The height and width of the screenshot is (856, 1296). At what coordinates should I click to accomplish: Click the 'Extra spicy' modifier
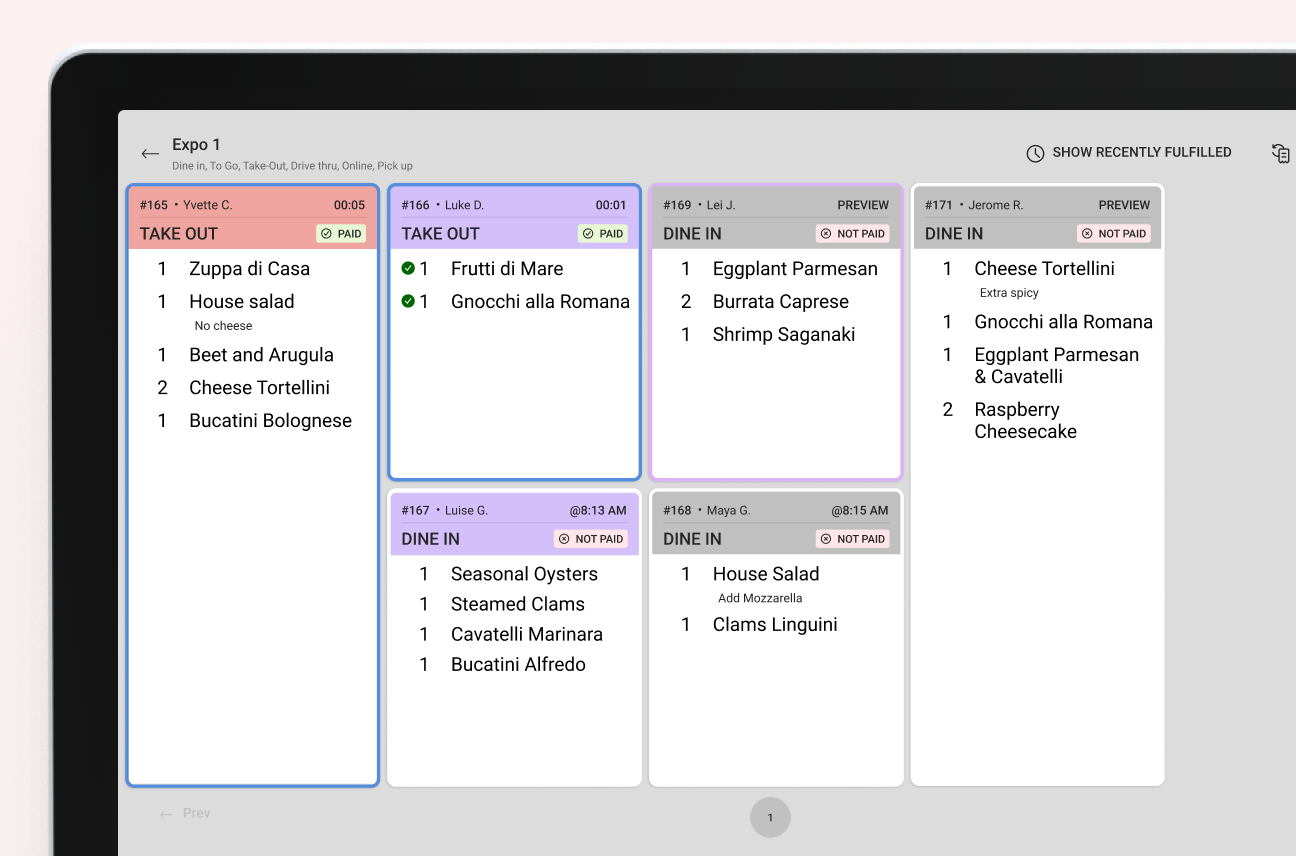click(1009, 293)
